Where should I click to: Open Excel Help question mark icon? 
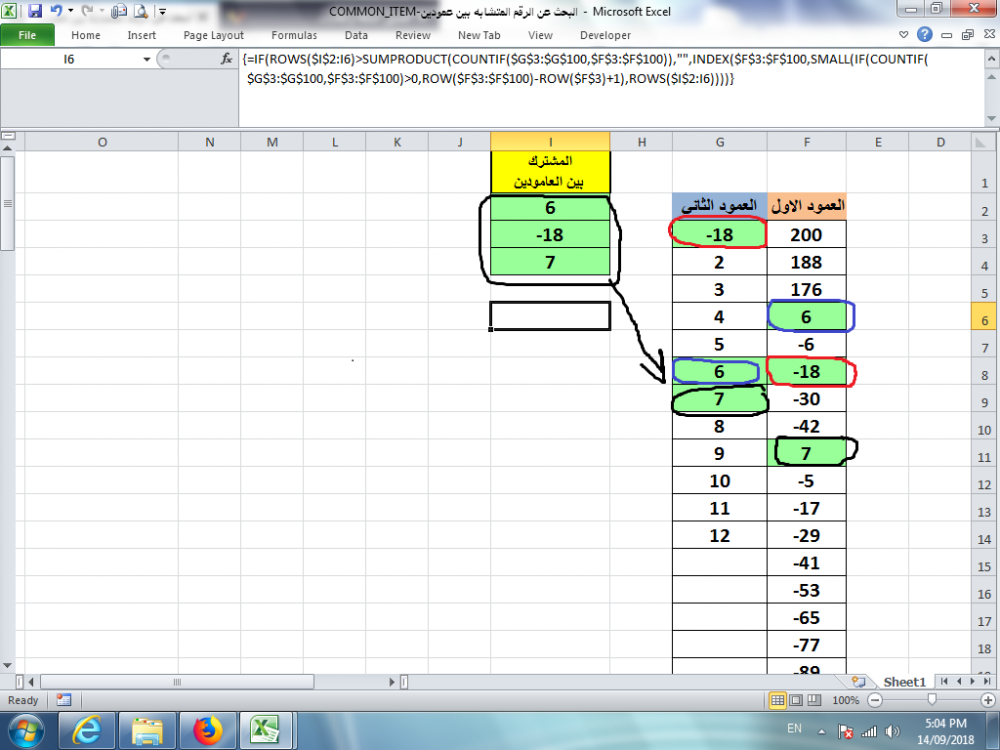click(925, 35)
